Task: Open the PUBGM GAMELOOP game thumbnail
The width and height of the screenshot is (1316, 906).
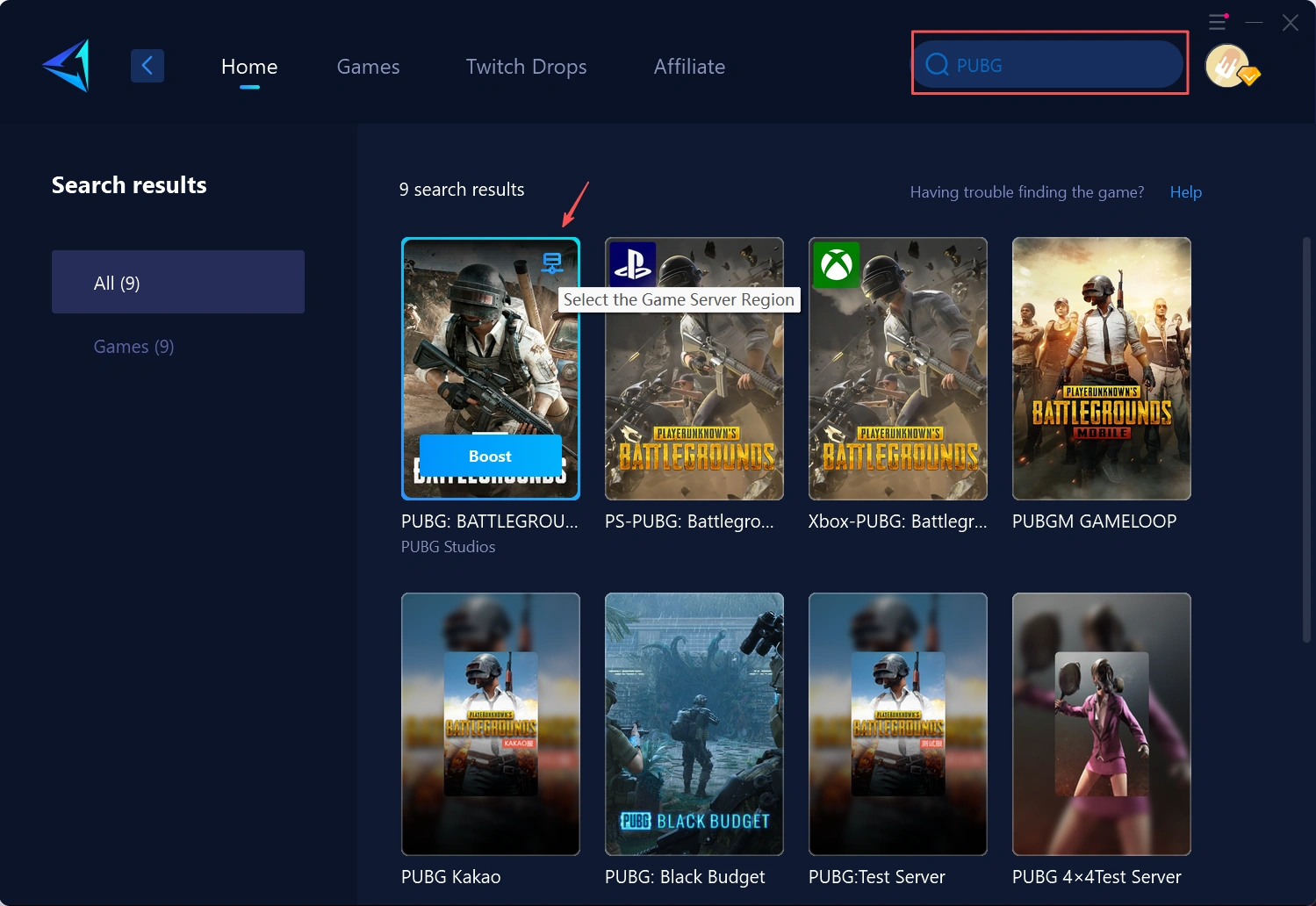Action: (1101, 369)
